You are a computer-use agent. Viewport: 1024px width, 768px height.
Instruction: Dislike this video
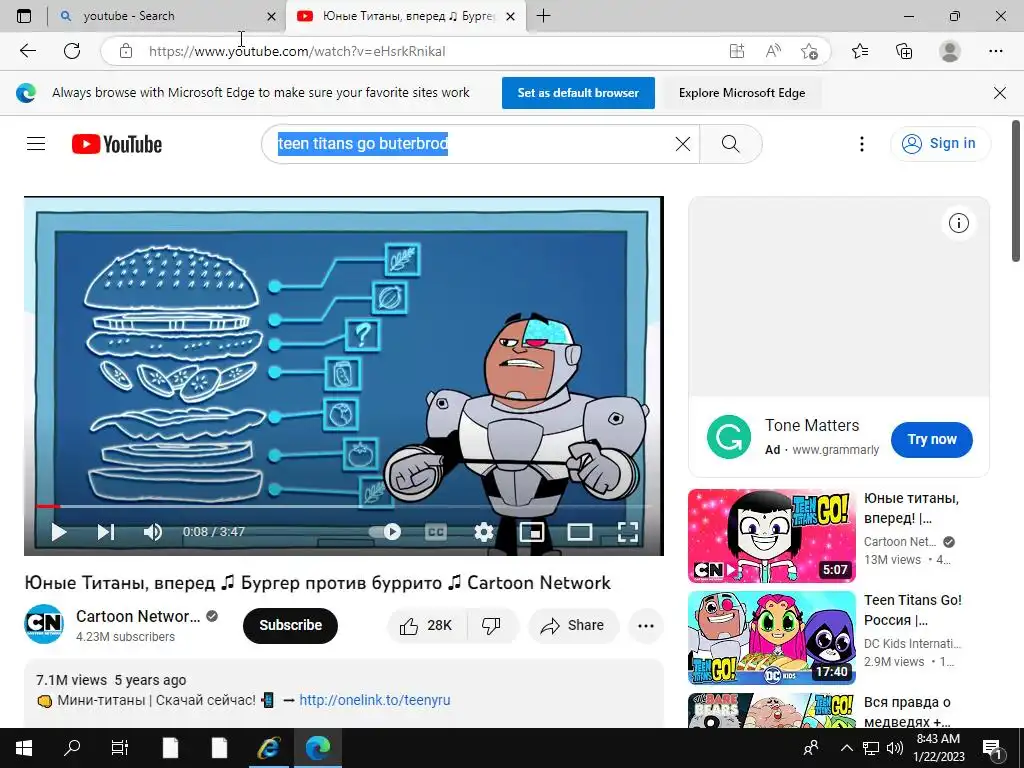492,626
